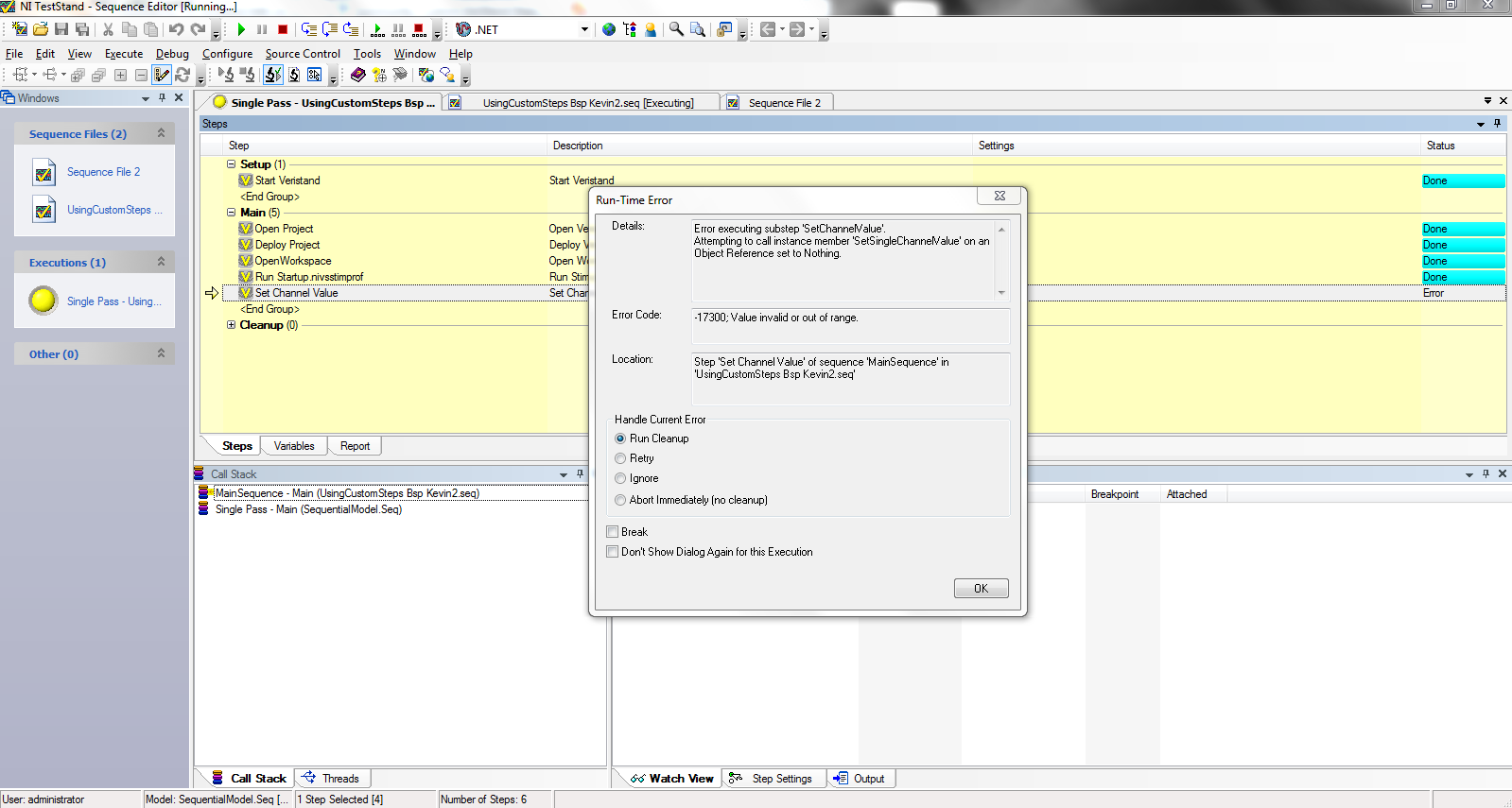
Task: Open the .NET adapter dropdown
Action: [x=584, y=29]
